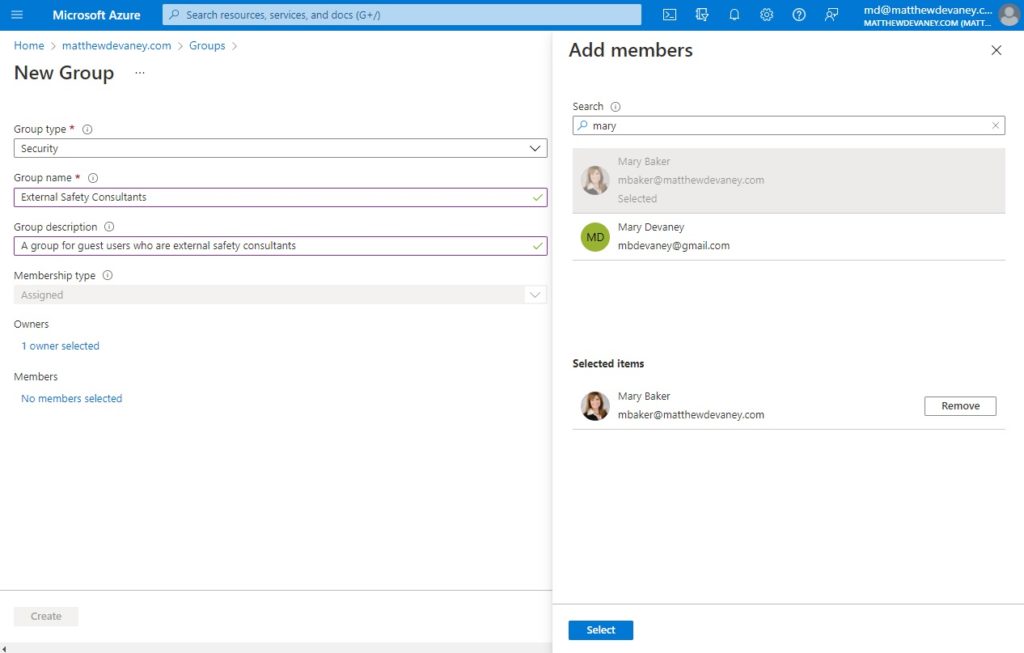
Task: Clear the mary search text
Action: pyautogui.click(x=995, y=125)
